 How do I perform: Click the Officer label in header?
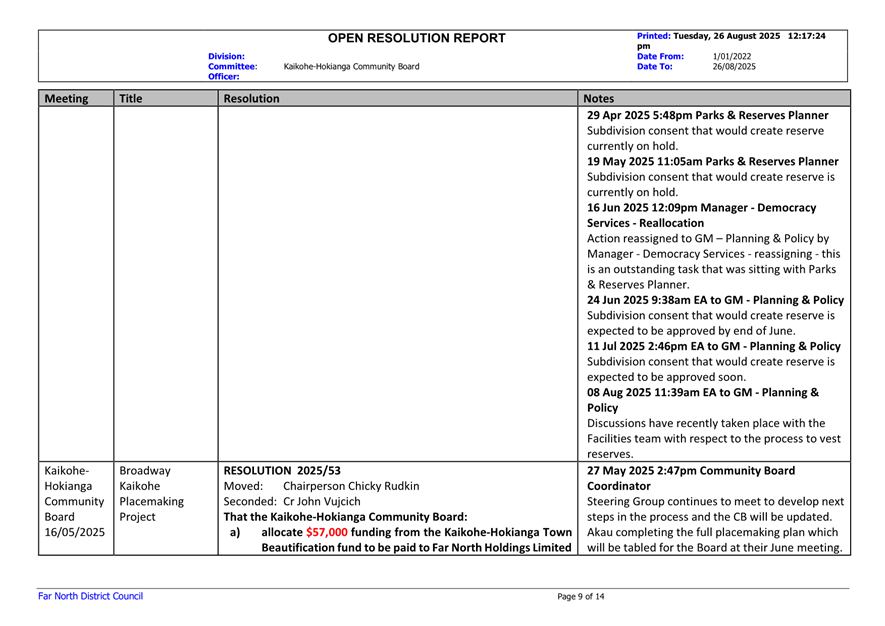point(224,77)
